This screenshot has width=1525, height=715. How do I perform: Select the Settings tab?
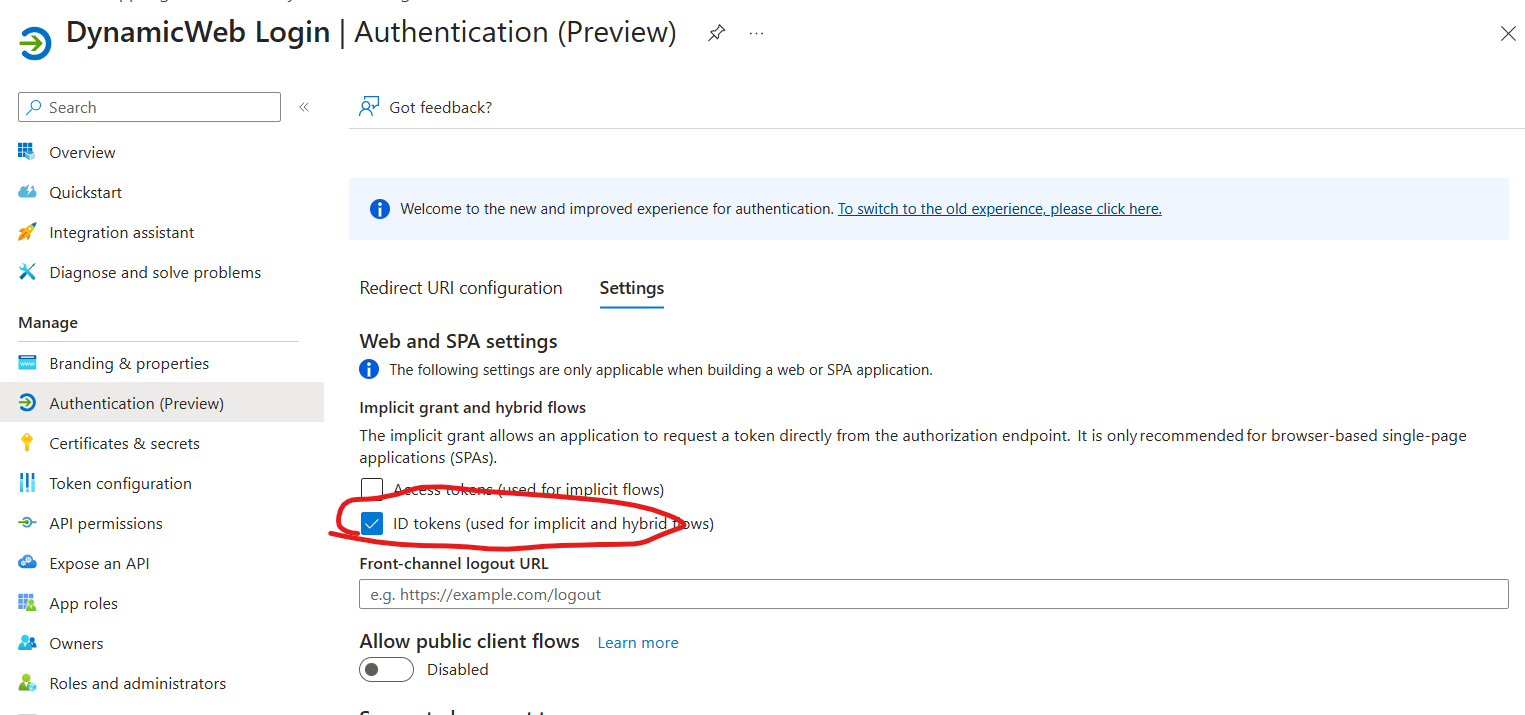[x=631, y=288]
